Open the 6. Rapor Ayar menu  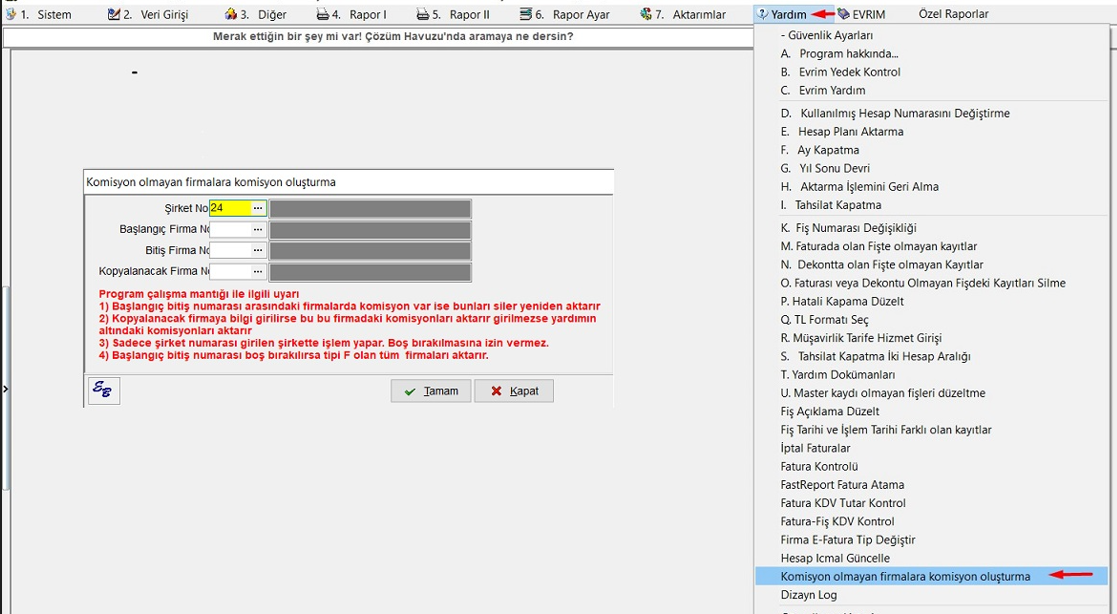[565, 14]
